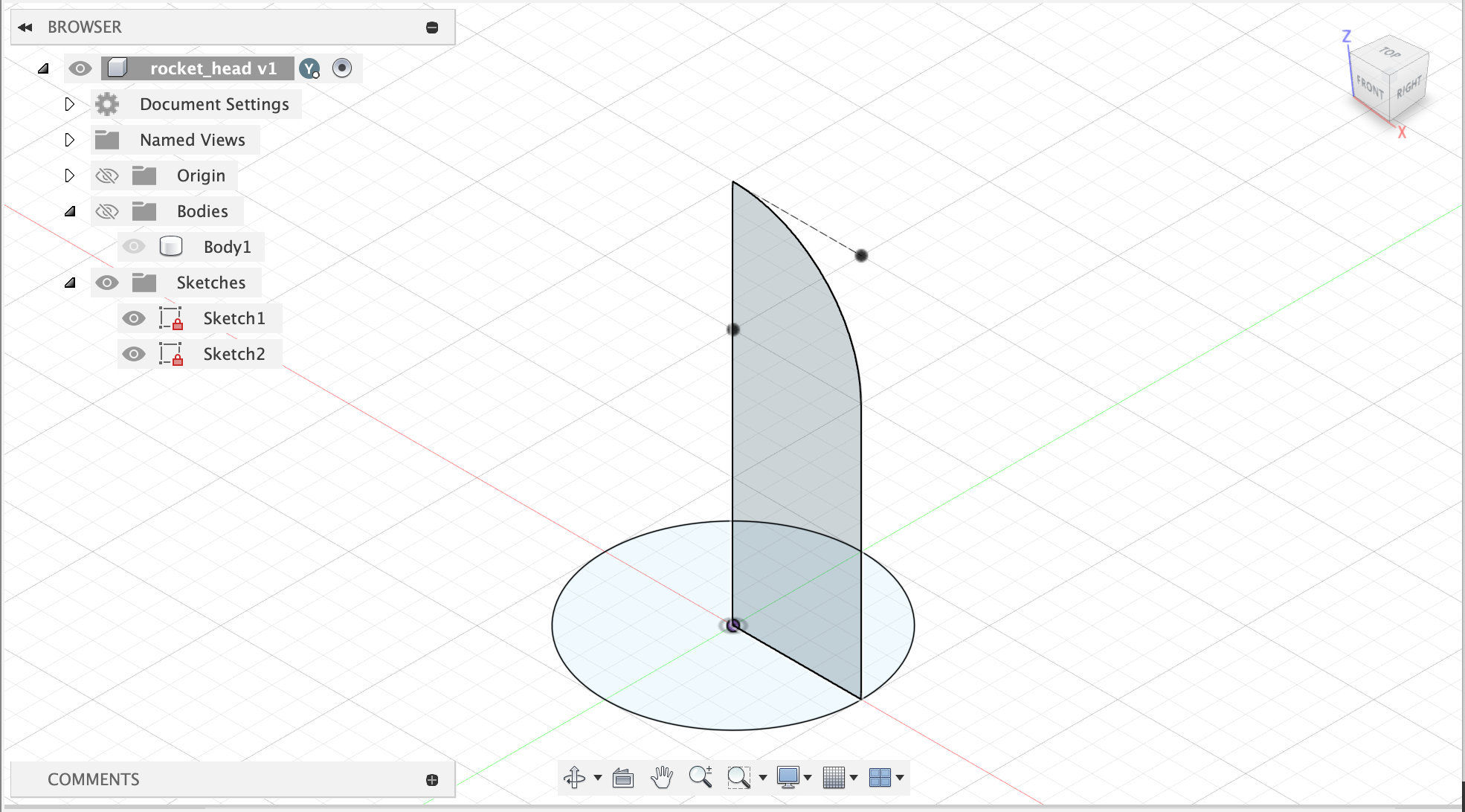This screenshot has height=812, width=1465.
Task: Open the Zoom Window tool
Action: pos(738,778)
